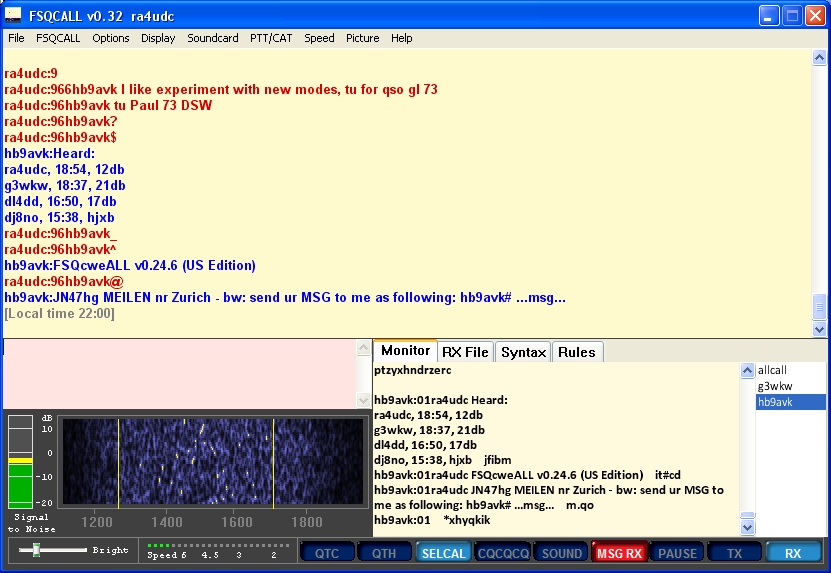
Task: Switch to the RX File tab
Action: (x=465, y=352)
